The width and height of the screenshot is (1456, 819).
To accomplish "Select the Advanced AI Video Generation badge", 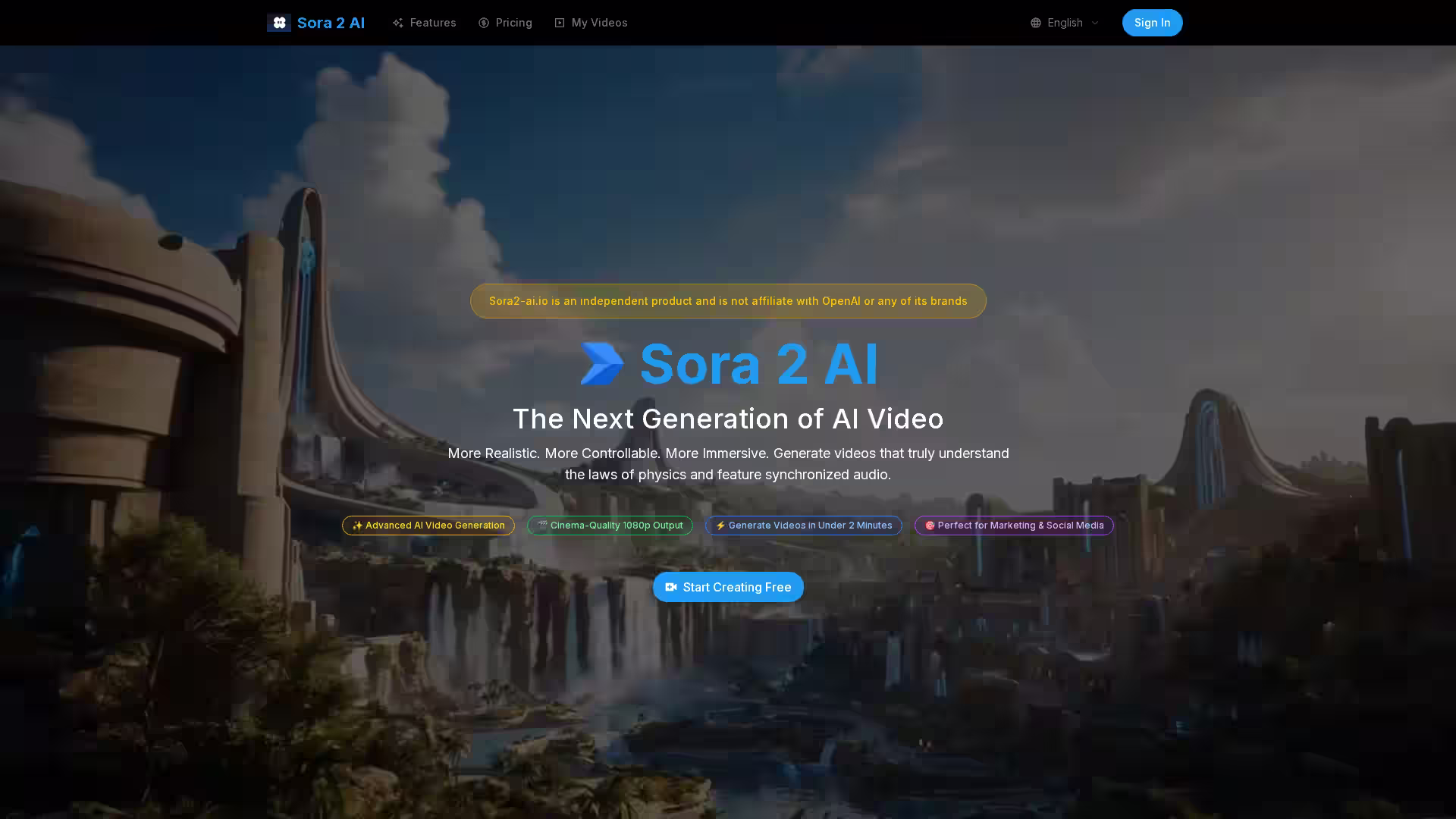I will click(x=428, y=526).
